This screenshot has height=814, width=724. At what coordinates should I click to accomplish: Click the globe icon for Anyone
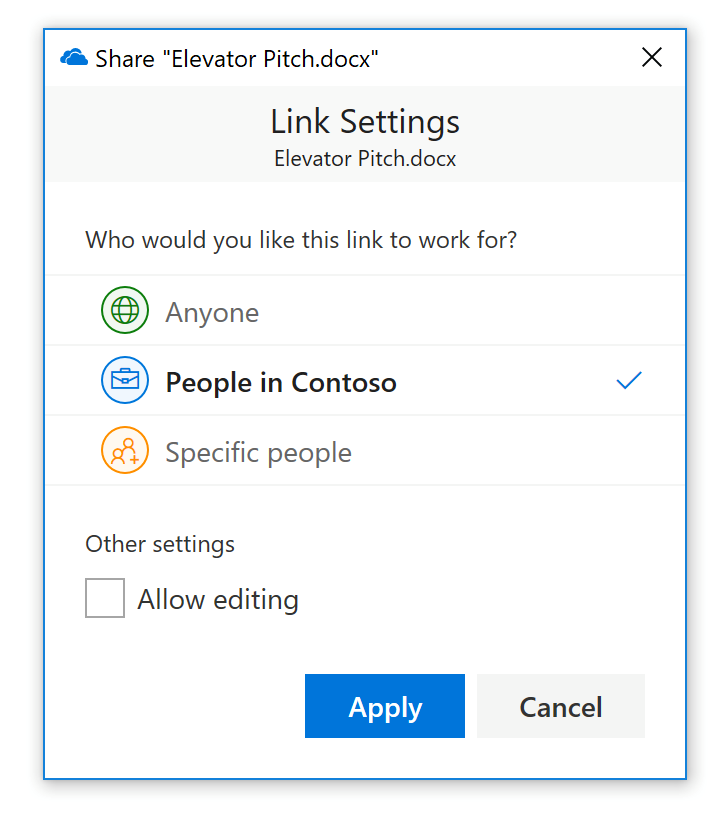coord(125,311)
